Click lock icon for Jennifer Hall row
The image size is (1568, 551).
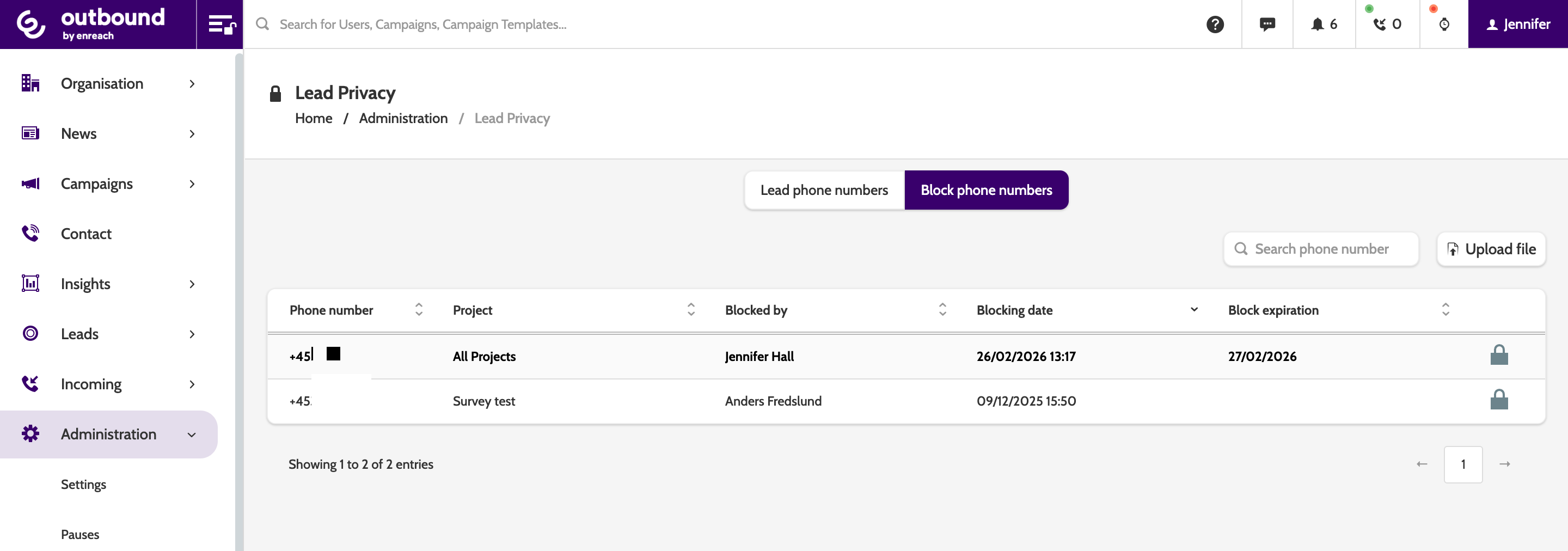click(1499, 356)
